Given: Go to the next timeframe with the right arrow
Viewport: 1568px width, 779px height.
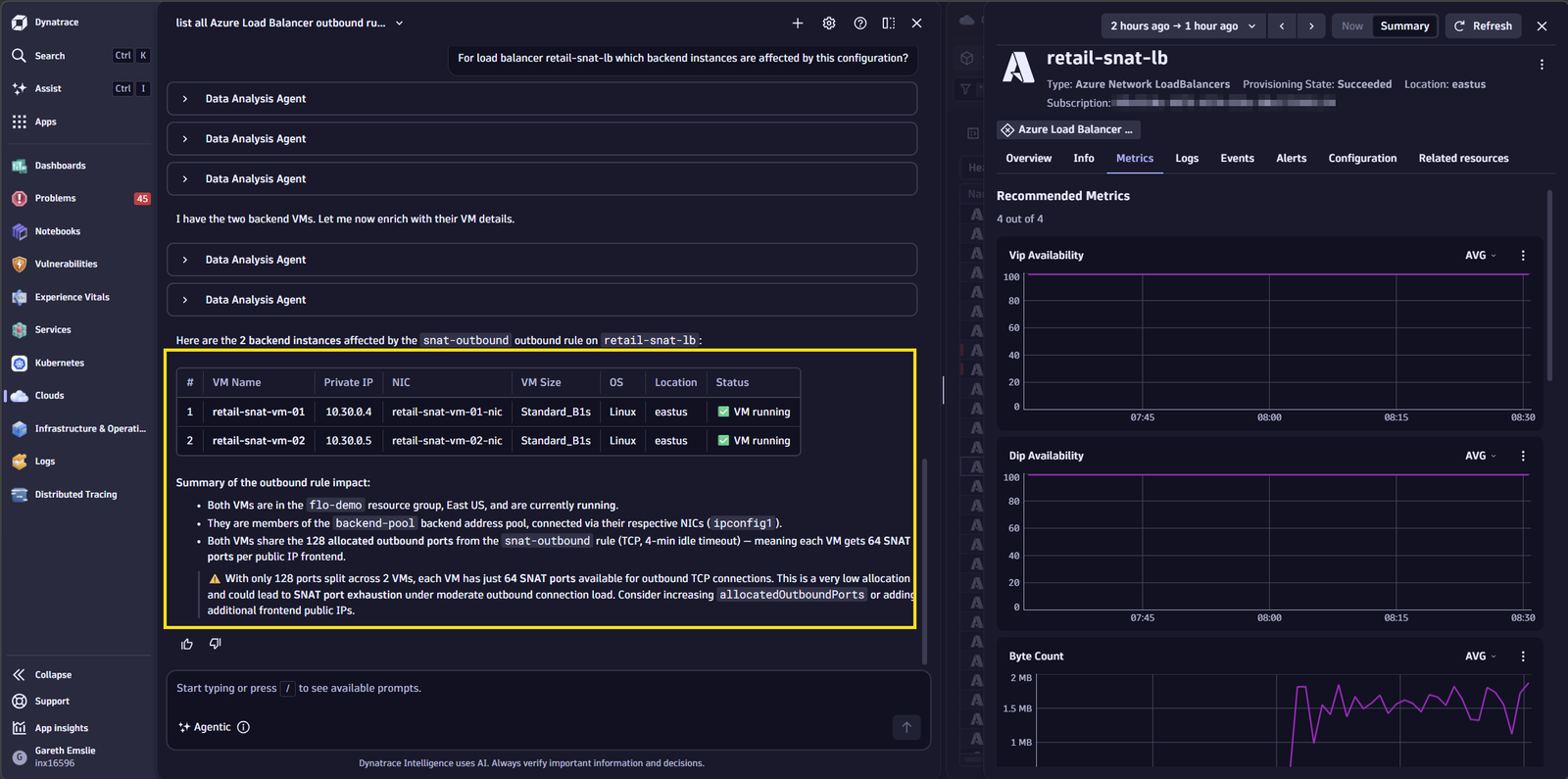Looking at the screenshot, I should pyautogui.click(x=1311, y=26).
